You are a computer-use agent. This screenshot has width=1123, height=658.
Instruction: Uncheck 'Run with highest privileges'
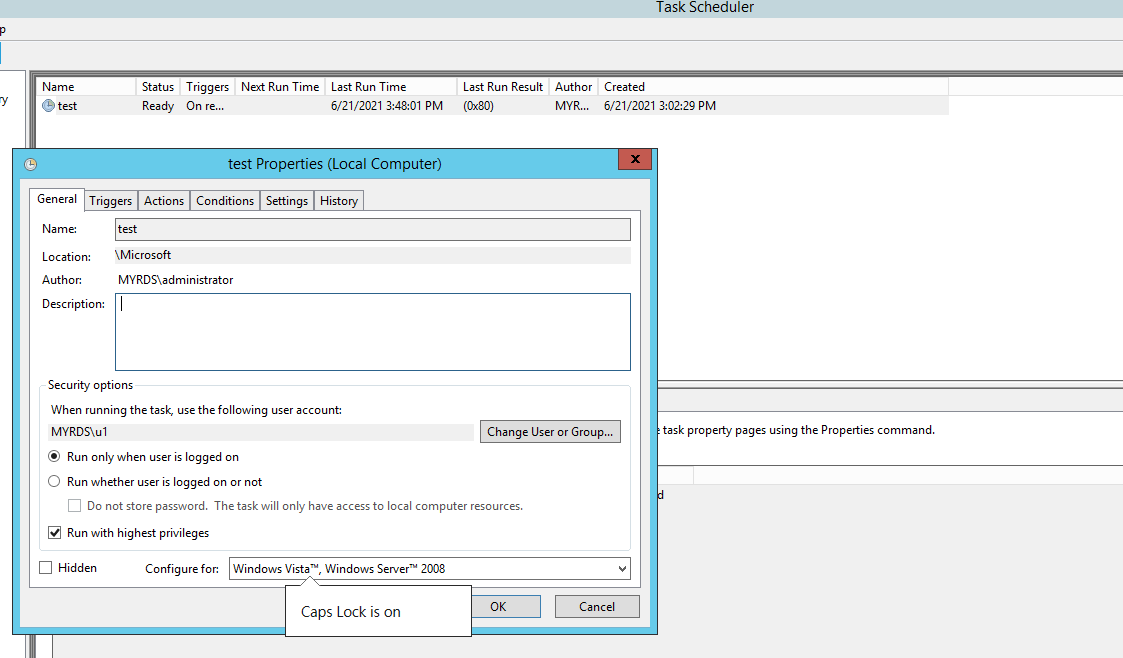point(54,532)
